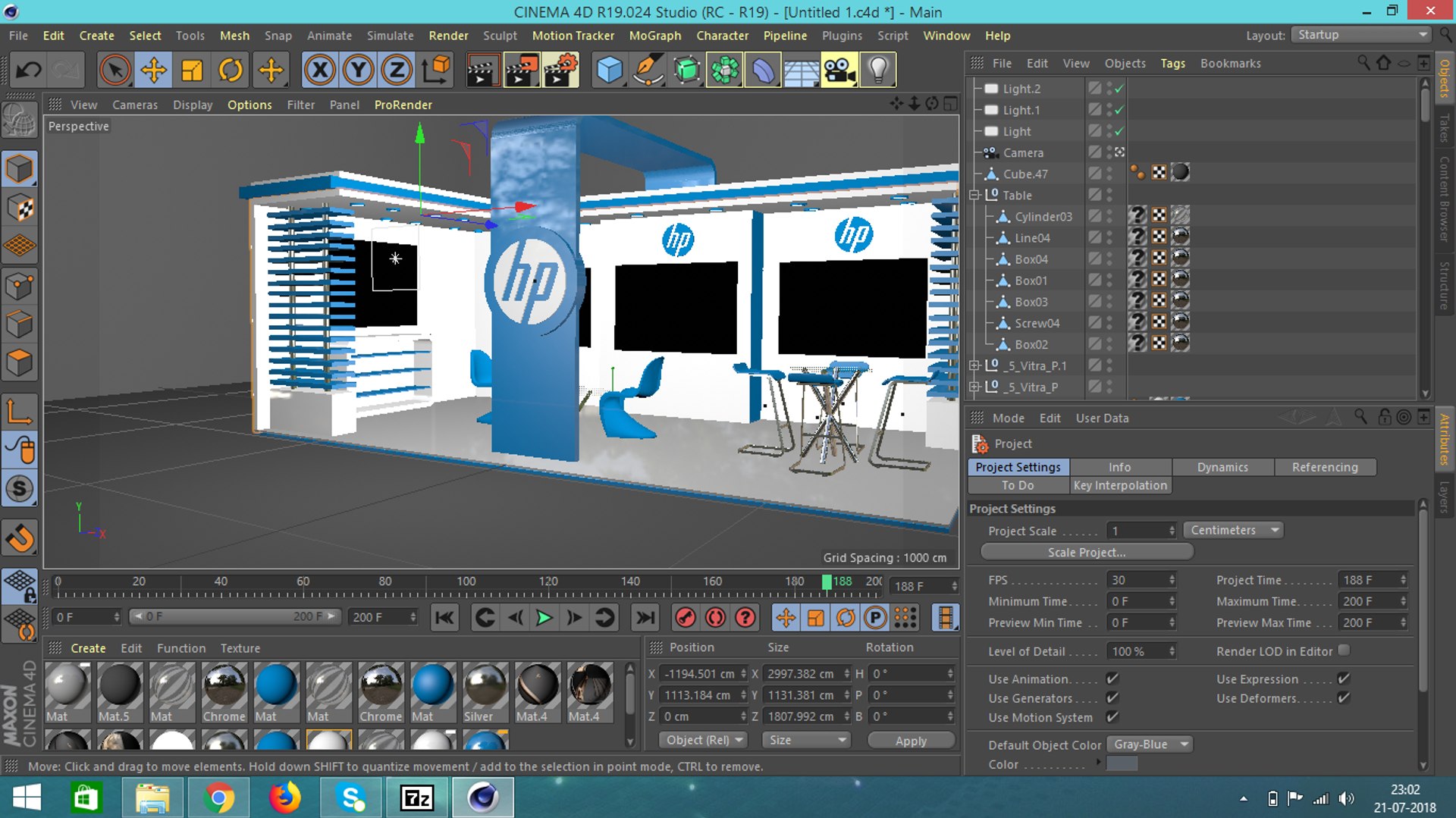Switch to the Dynamics tab

pos(1222,467)
